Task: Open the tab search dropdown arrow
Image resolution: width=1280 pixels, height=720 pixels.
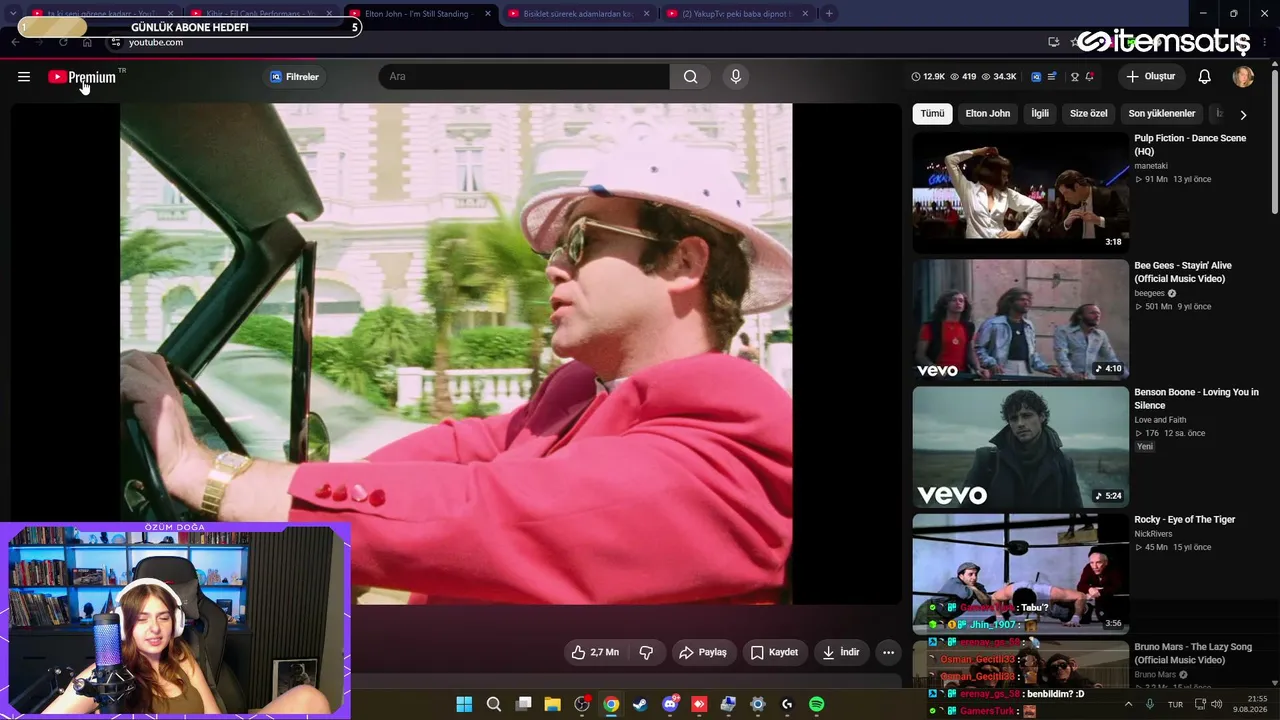Action: click(x=13, y=14)
